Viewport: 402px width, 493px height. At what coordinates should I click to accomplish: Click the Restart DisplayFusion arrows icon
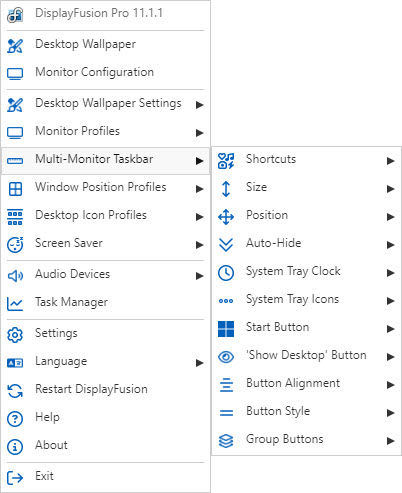[x=15, y=391]
